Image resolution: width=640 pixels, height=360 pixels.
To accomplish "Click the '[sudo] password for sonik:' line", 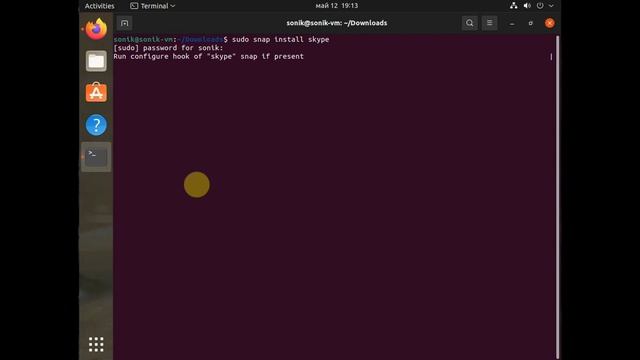I will pyautogui.click(x=168, y=48).
